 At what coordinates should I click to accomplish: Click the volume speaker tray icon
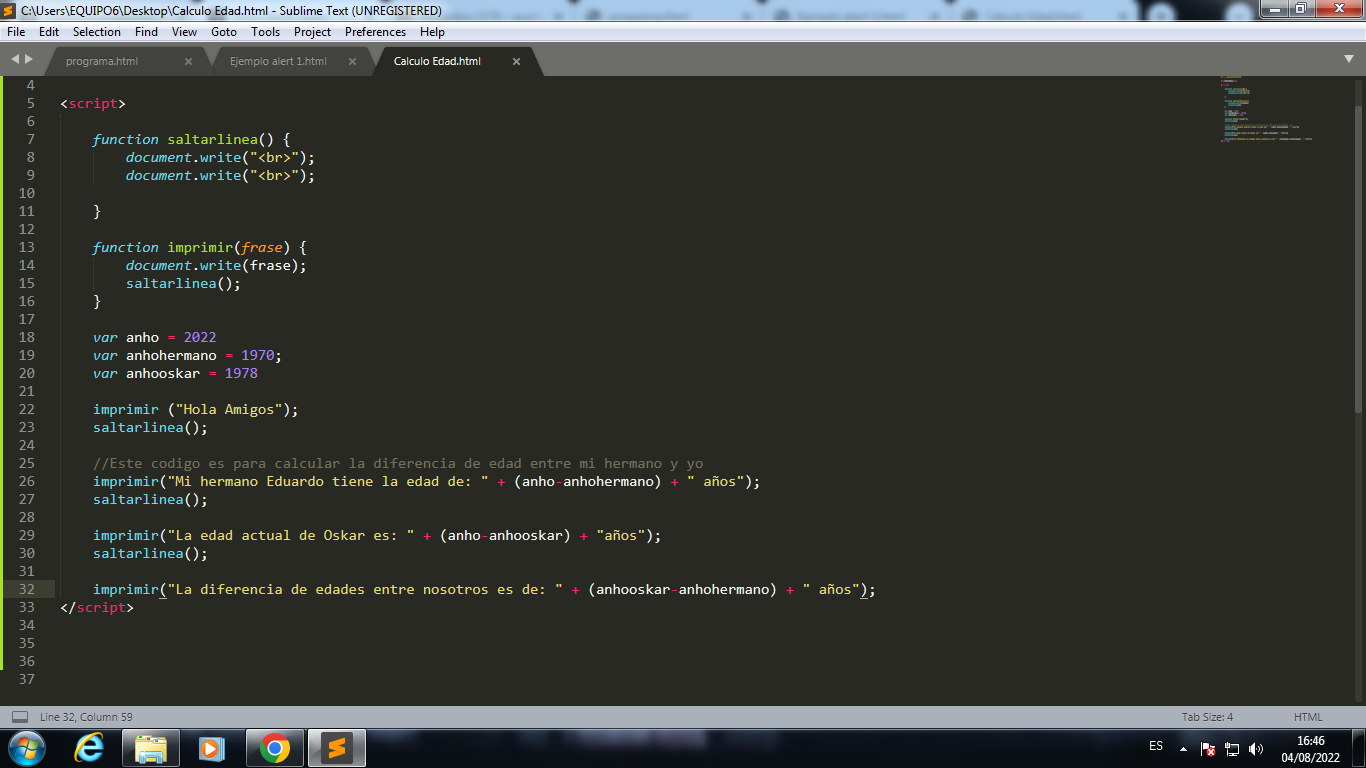1256,748
